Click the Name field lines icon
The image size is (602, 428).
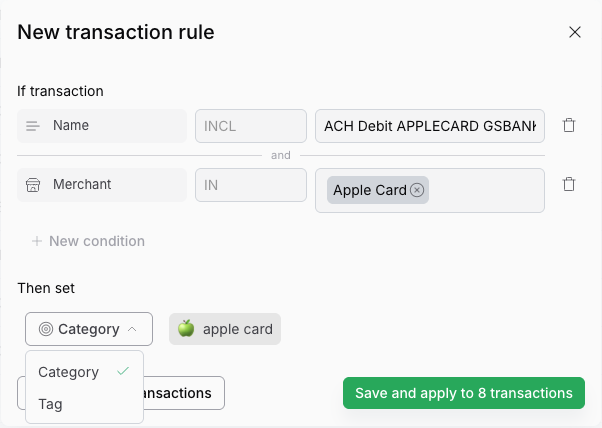click(x=33, y=126)
